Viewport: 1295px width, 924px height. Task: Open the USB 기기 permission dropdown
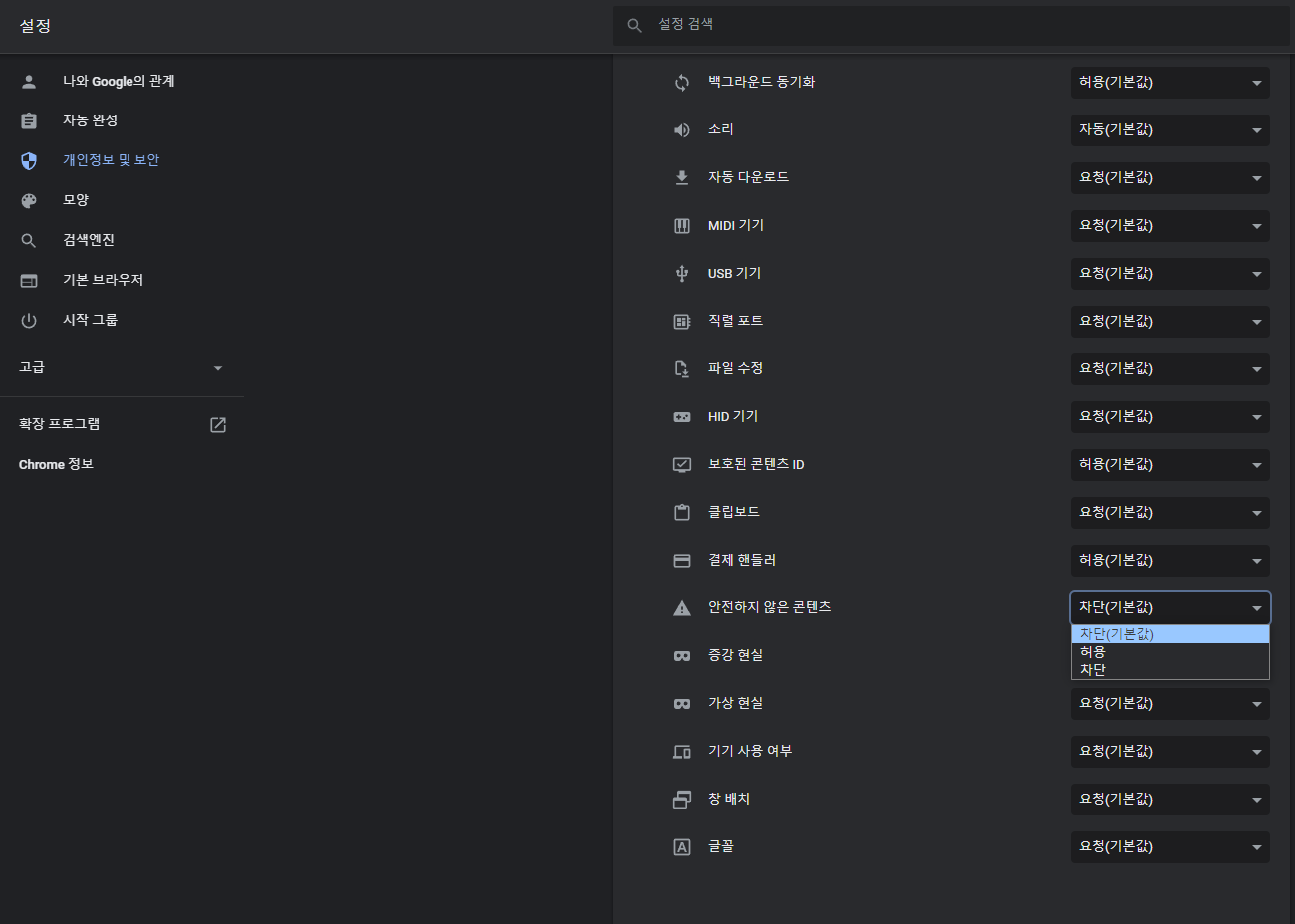click(x=1170, y=274)
